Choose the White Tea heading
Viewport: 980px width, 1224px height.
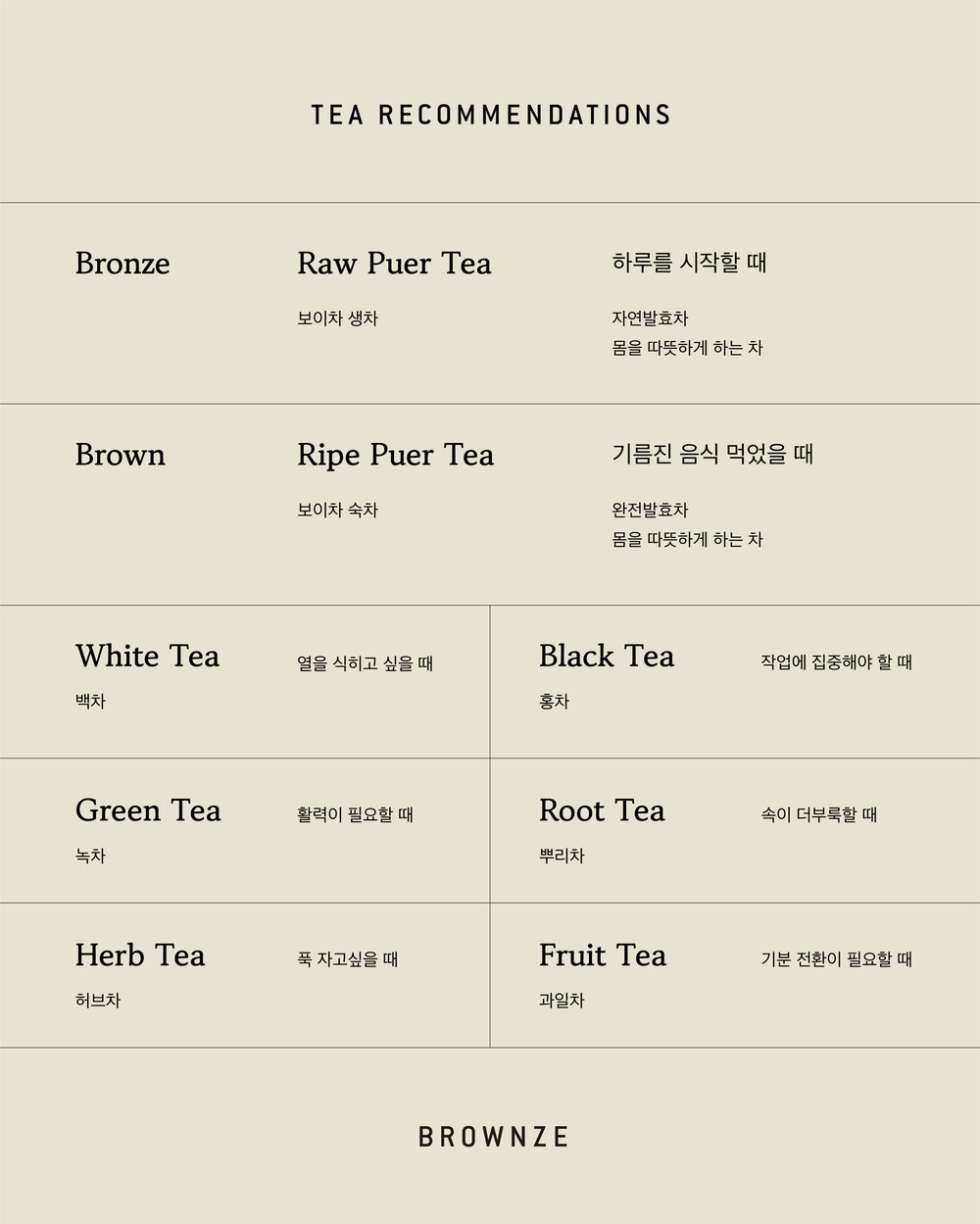click(147, 656)
